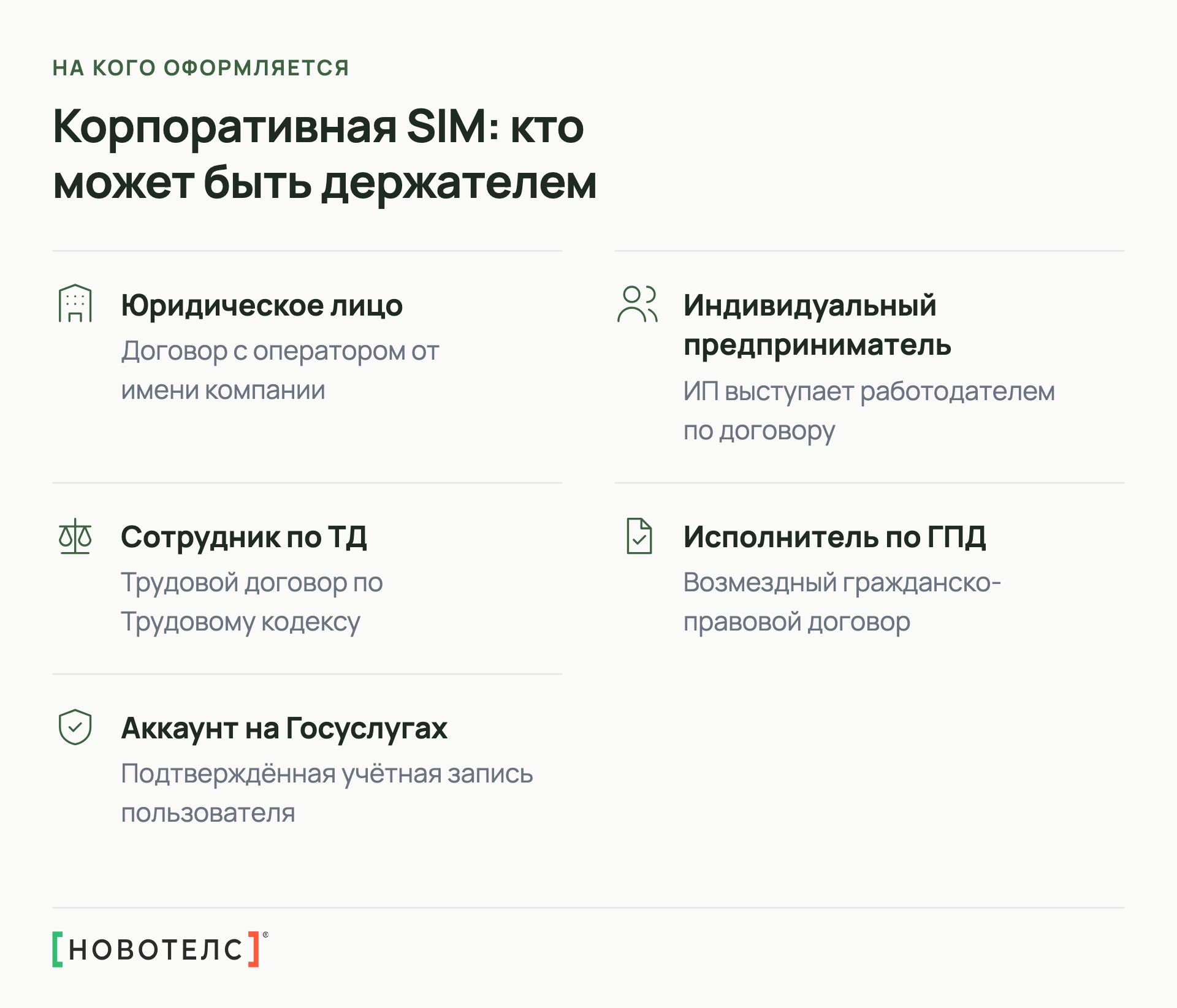Click the text ИП выступает работодателем по договору
The width and height of the screenshot is (1177, 1008).
pos(869,411)
